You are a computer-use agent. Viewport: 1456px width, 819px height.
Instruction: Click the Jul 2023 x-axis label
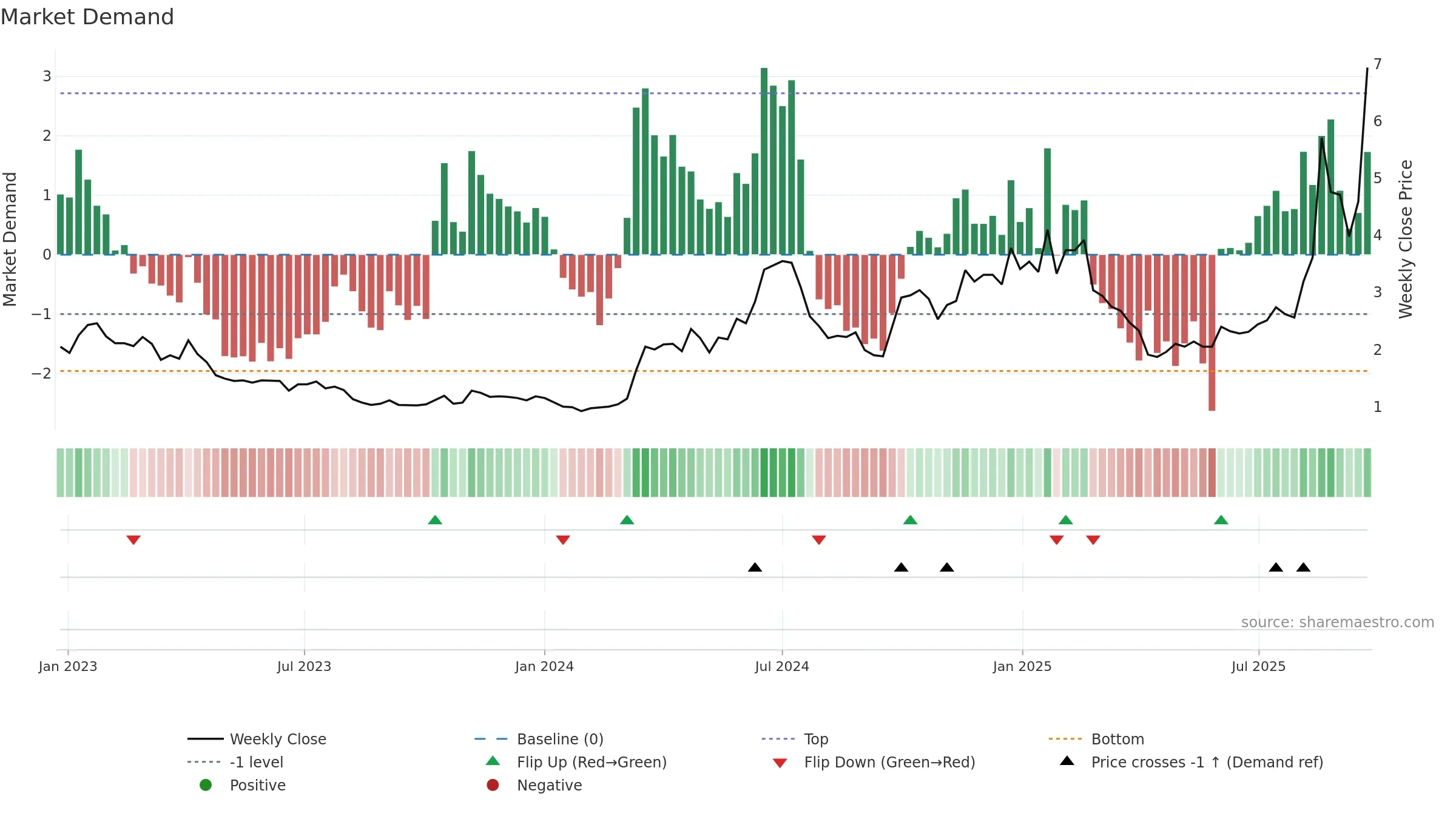pyautogui.click(x=304, y=667)
